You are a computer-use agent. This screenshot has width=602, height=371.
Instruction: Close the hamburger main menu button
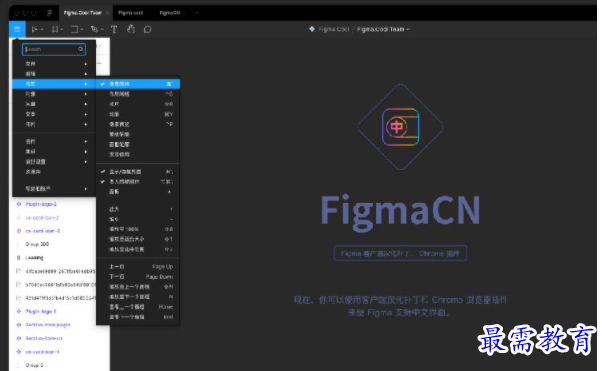click(17, 29)
